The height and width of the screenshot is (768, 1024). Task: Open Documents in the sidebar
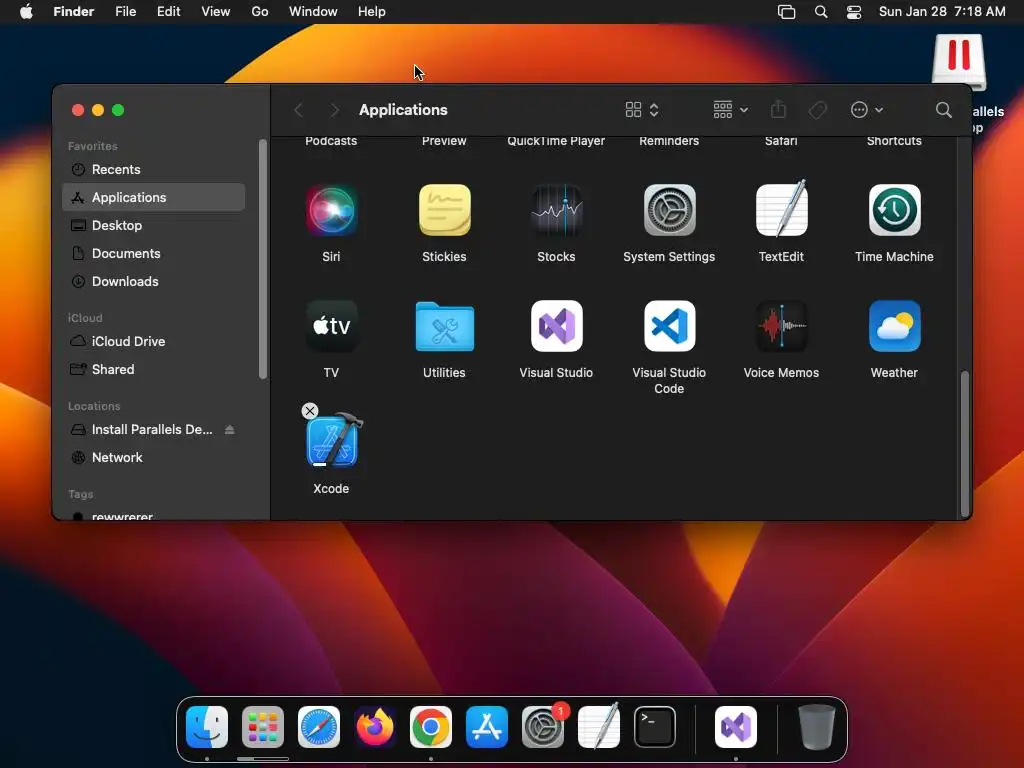153,253
